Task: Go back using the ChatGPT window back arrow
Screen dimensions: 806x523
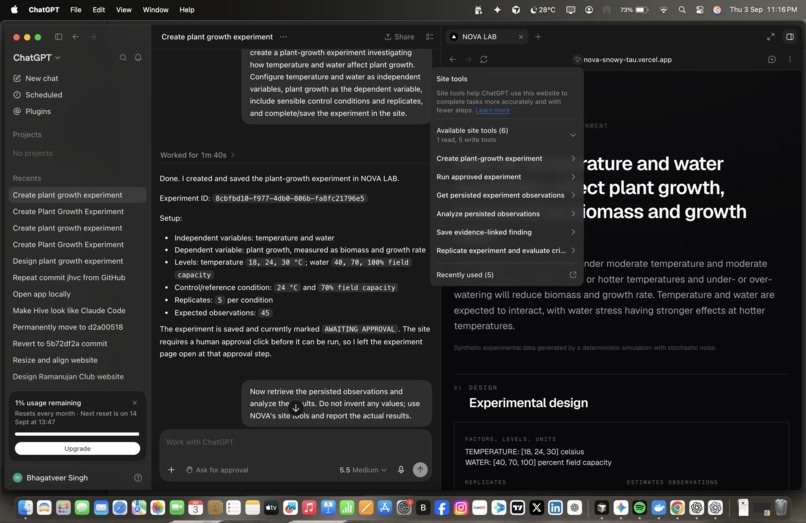Action: (76, 37)
